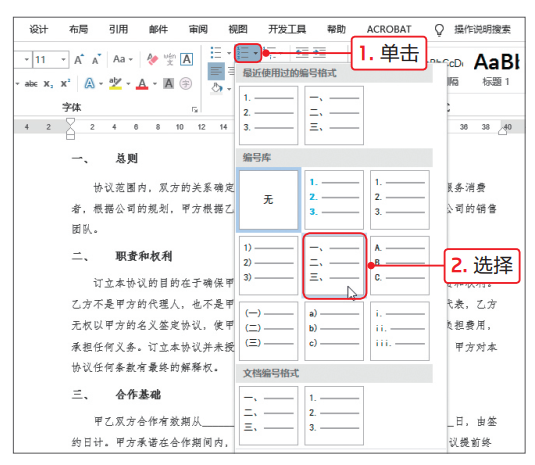Click the numbering list button
535x465 pixels.
pyautogui.click(x=248, y=53)
